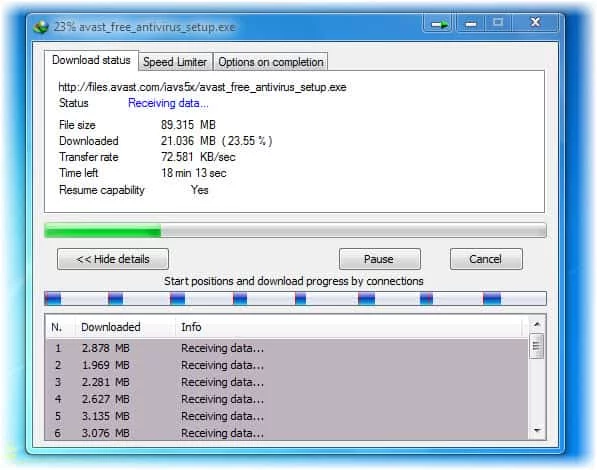Click the green download progress bar
The image size is (597, 470).
pos(295,231)
